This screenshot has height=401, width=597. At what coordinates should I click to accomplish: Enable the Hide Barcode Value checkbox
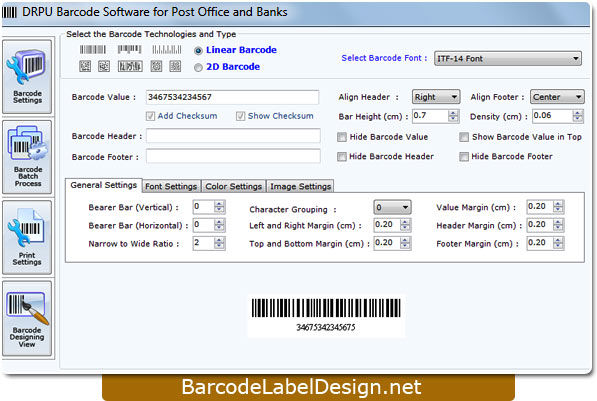(x=342, y=137)
